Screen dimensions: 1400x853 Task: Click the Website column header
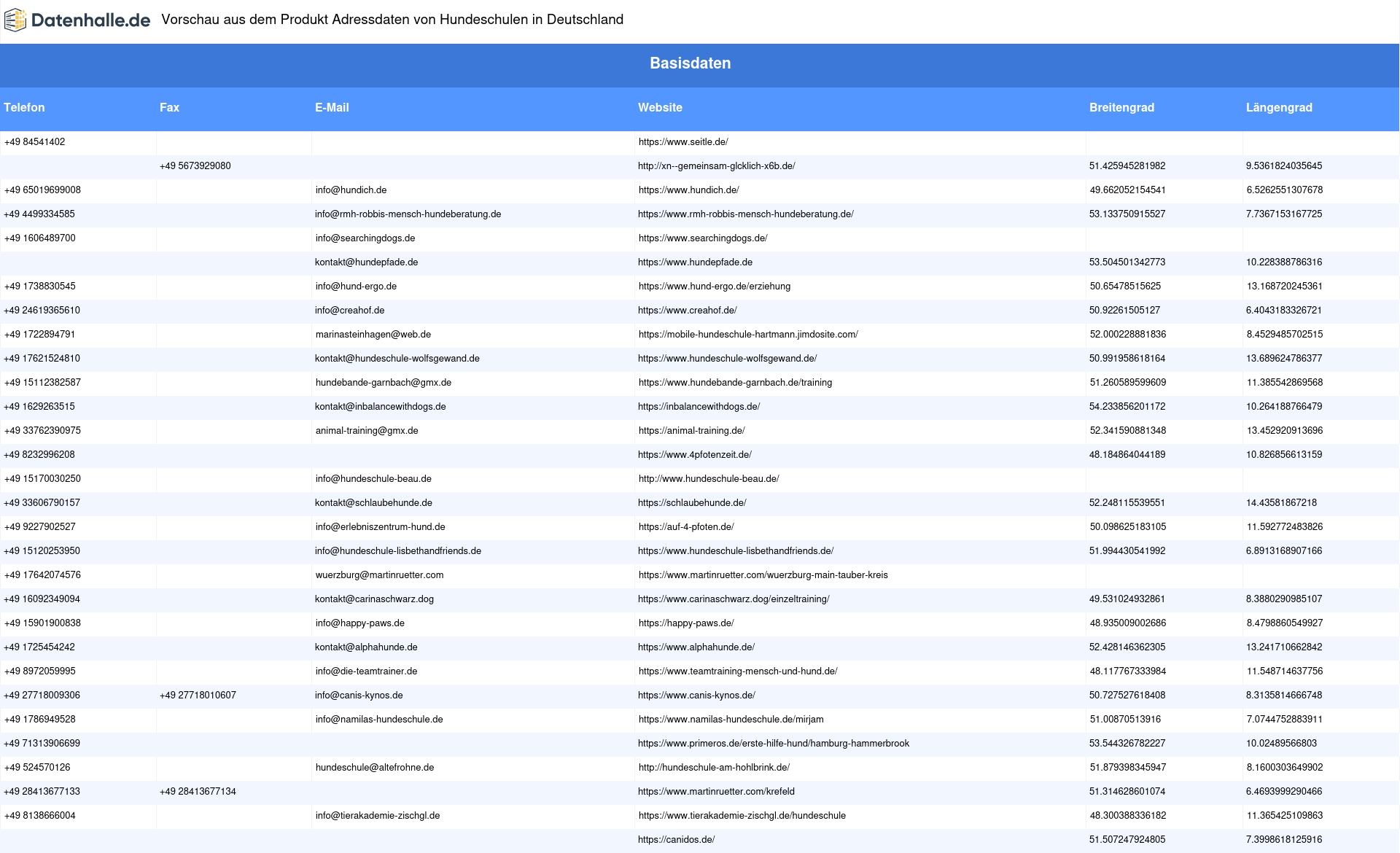[x=660, y=107]
